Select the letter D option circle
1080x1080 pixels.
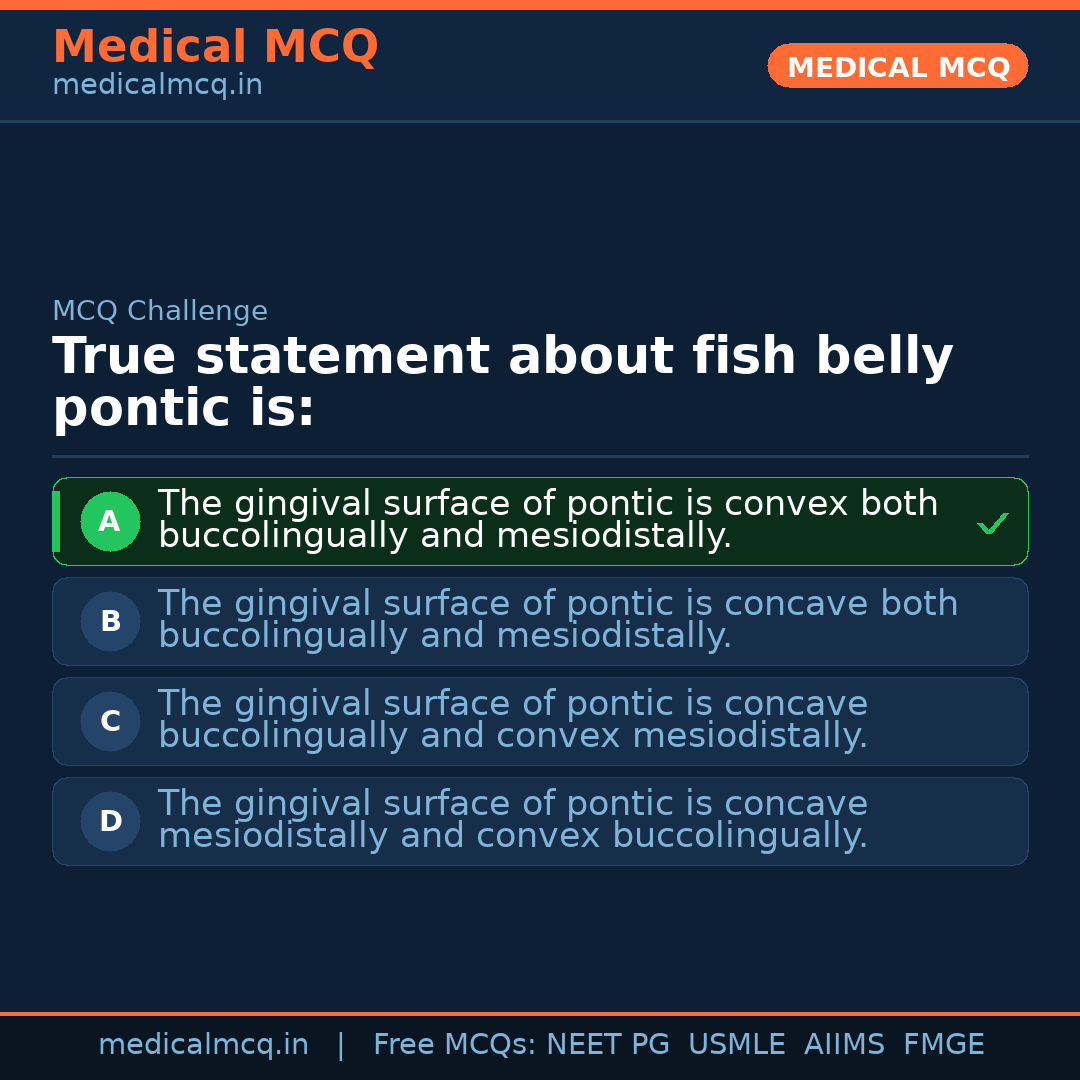tap(110, 821)
